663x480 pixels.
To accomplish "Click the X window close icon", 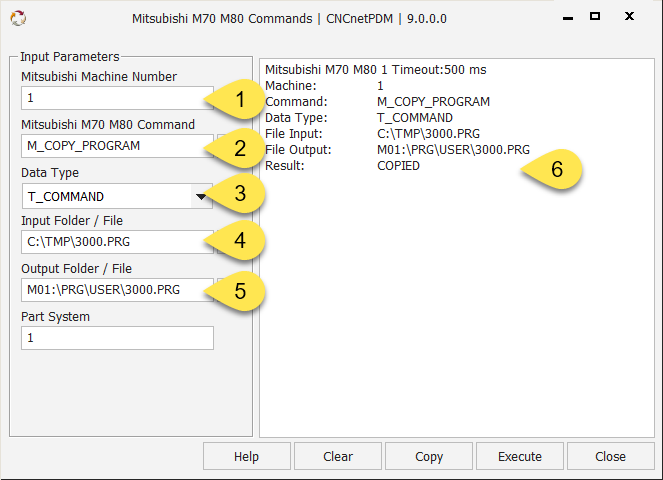I will (x=629, y=16).
